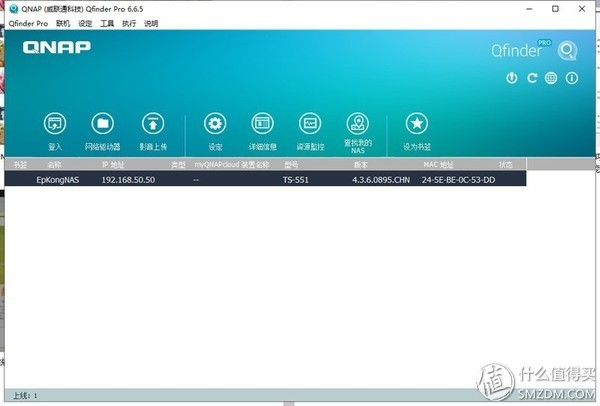Click Qfinder app icon in title bar
Image resolution: width=600 pixels, height=406 pixels.
[13, 9]
